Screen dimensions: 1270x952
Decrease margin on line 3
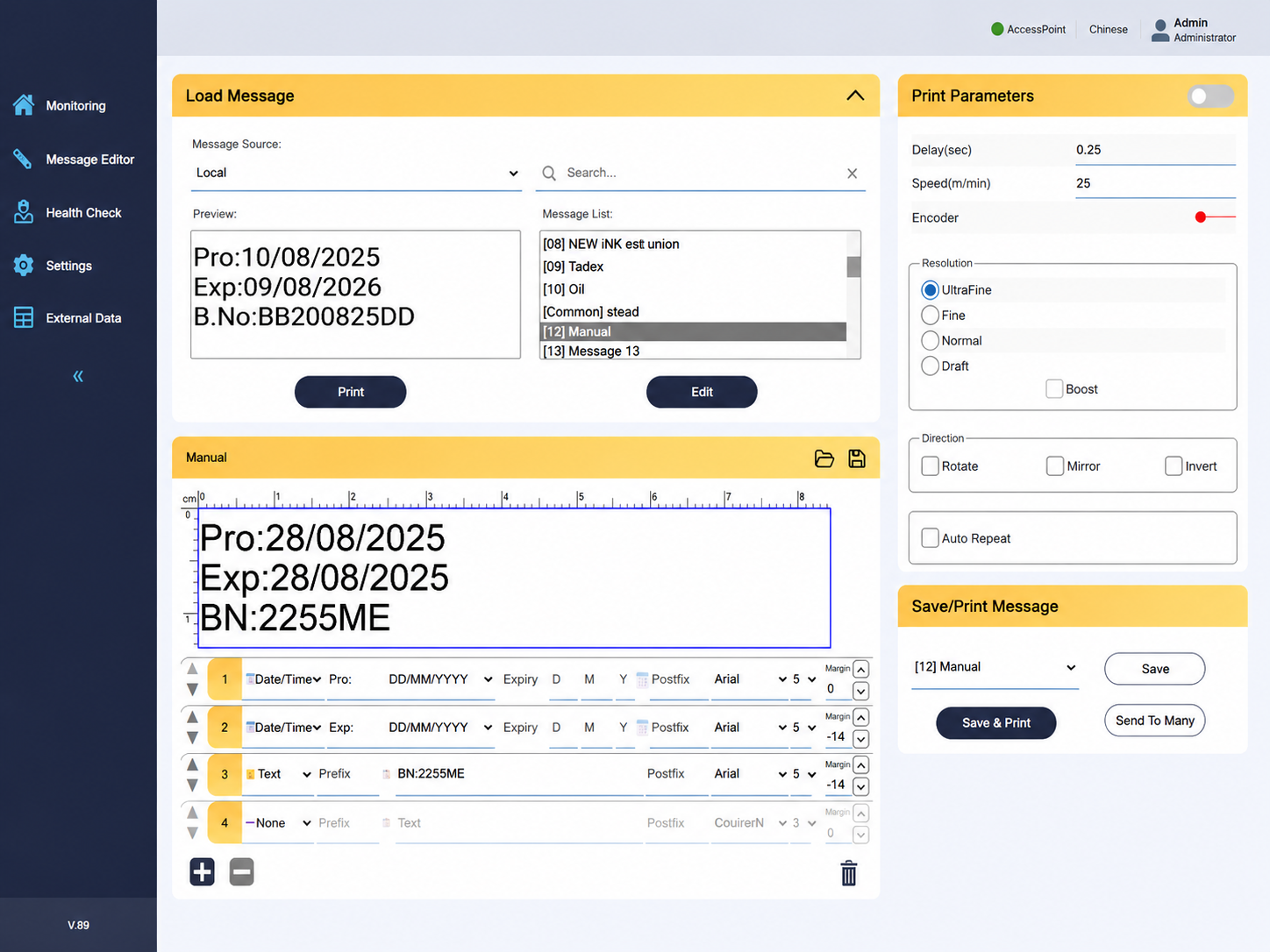pyautogui.click(x=861, y=787)
